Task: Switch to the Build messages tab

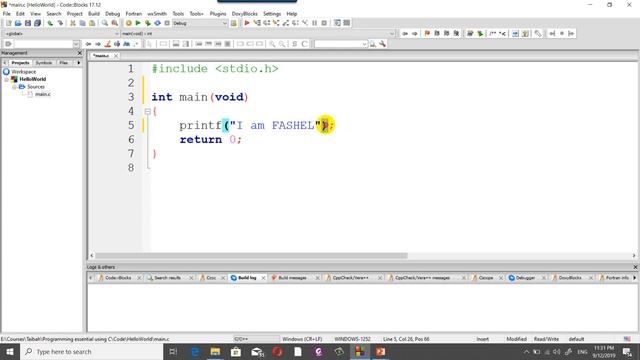Action: pos(292,278)
